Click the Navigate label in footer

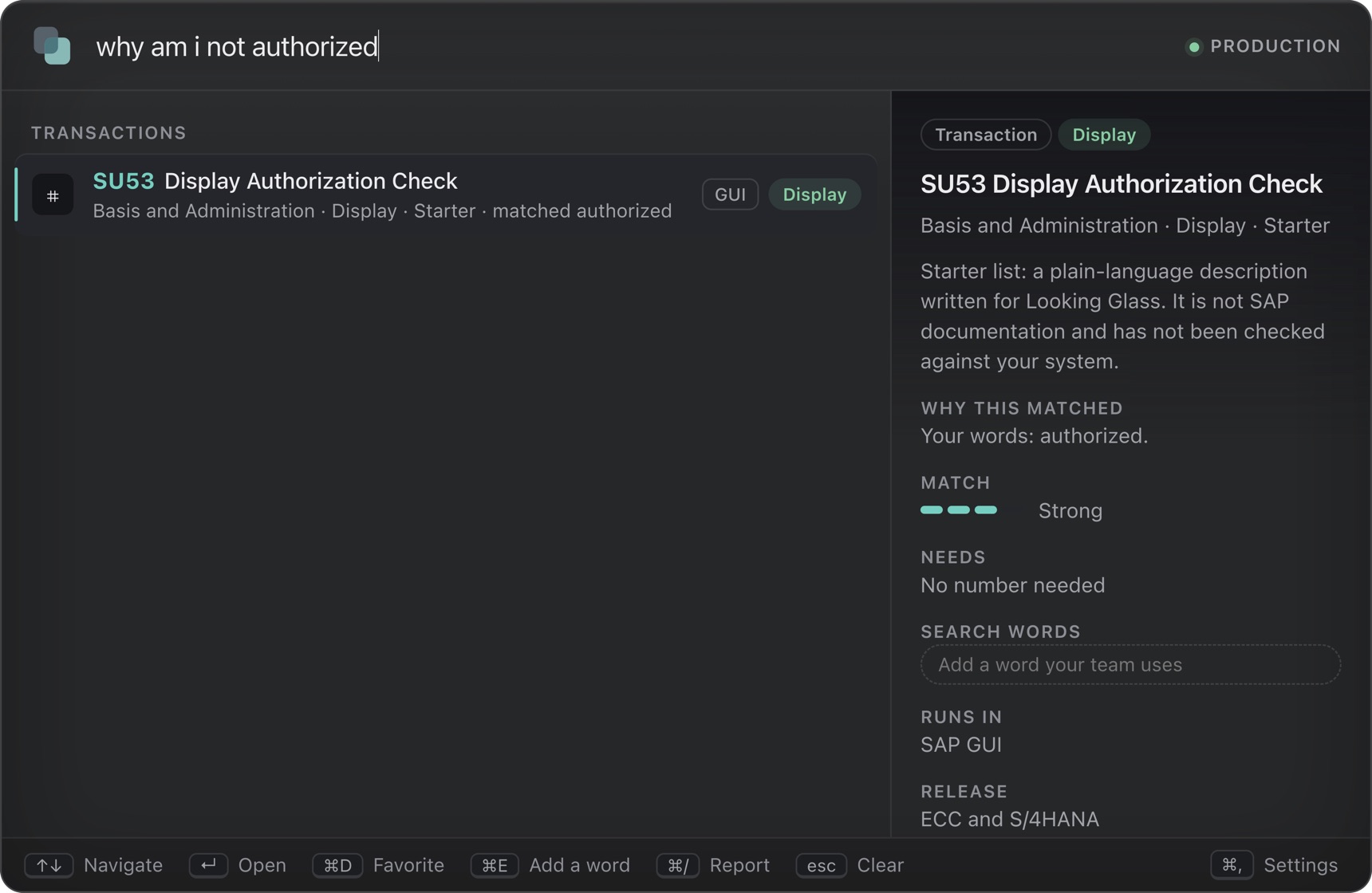[x=123, y=865]
